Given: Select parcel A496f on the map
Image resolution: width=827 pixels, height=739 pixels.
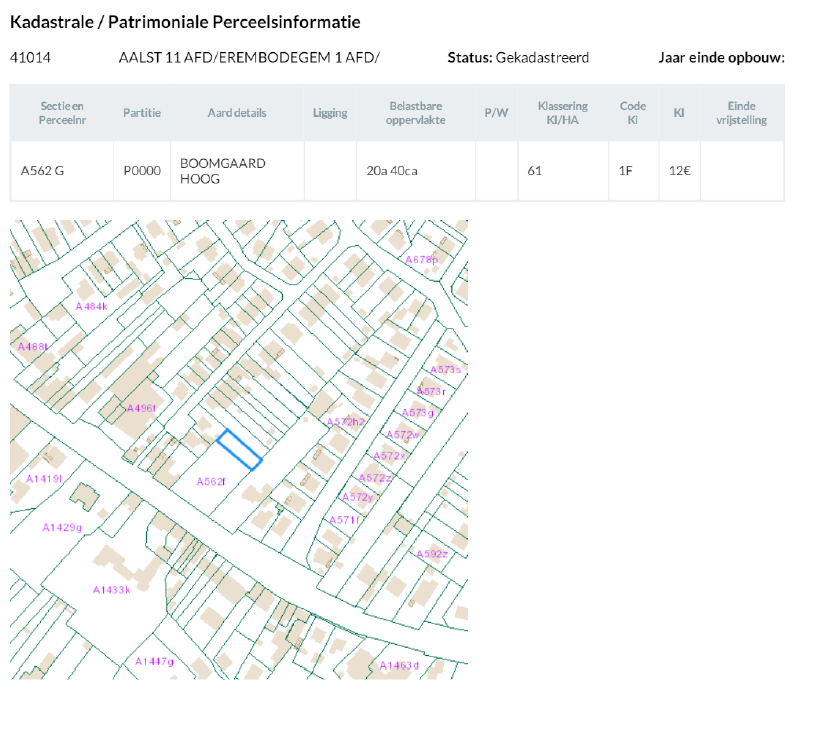Looking at the screenshot, I should [141, 408].
